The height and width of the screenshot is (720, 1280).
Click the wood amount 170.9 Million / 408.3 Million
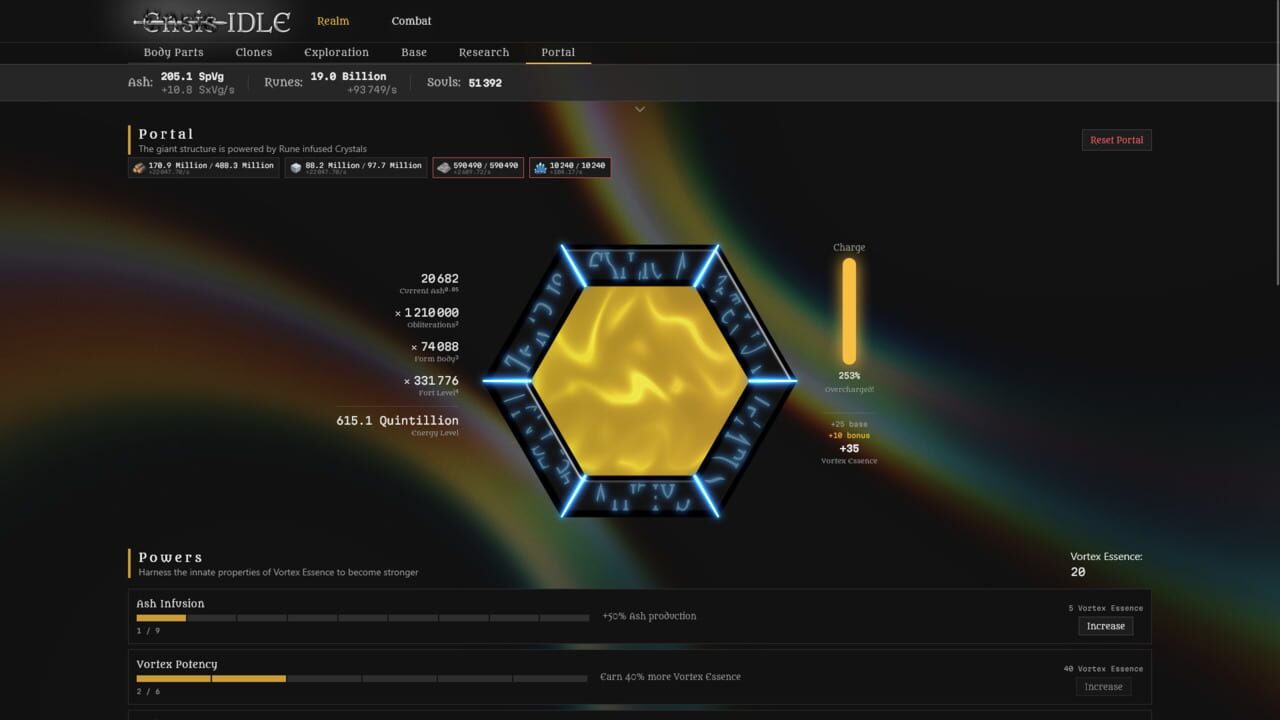pos(211,166)
